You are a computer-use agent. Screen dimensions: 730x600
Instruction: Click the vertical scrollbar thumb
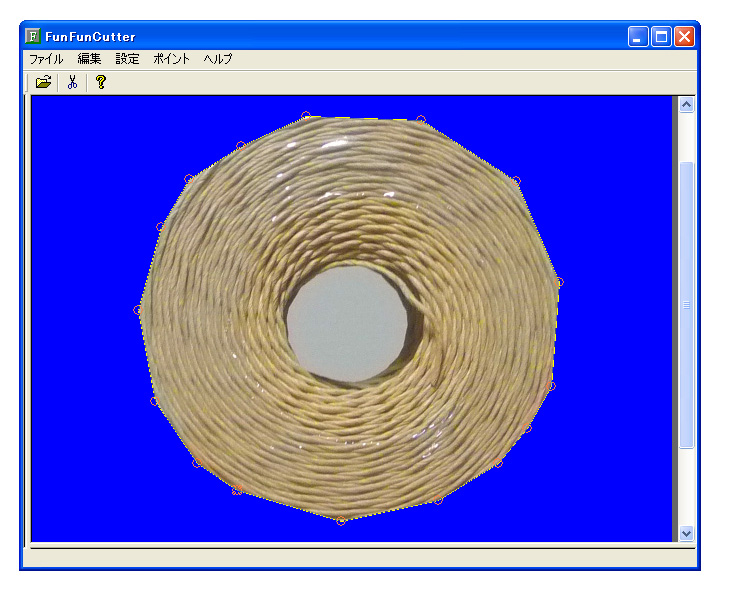pyautogui.click(x=686, y=305)
